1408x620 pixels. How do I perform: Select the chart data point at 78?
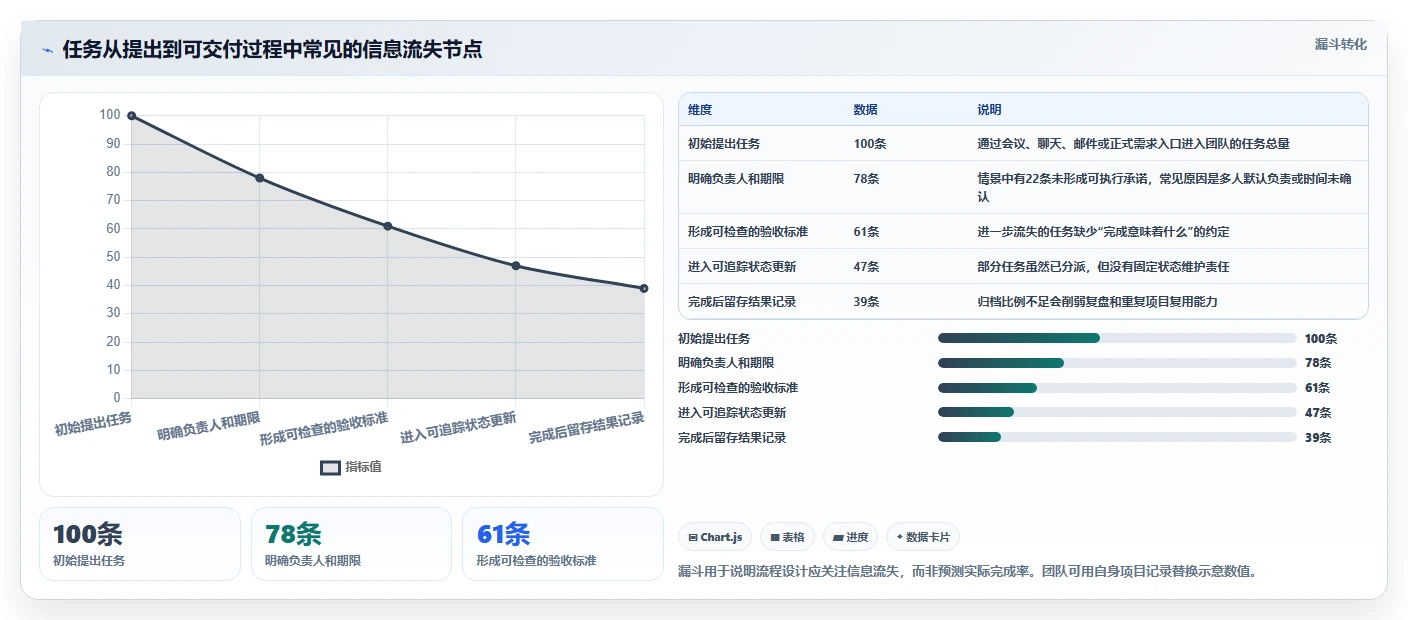(260, 178)
